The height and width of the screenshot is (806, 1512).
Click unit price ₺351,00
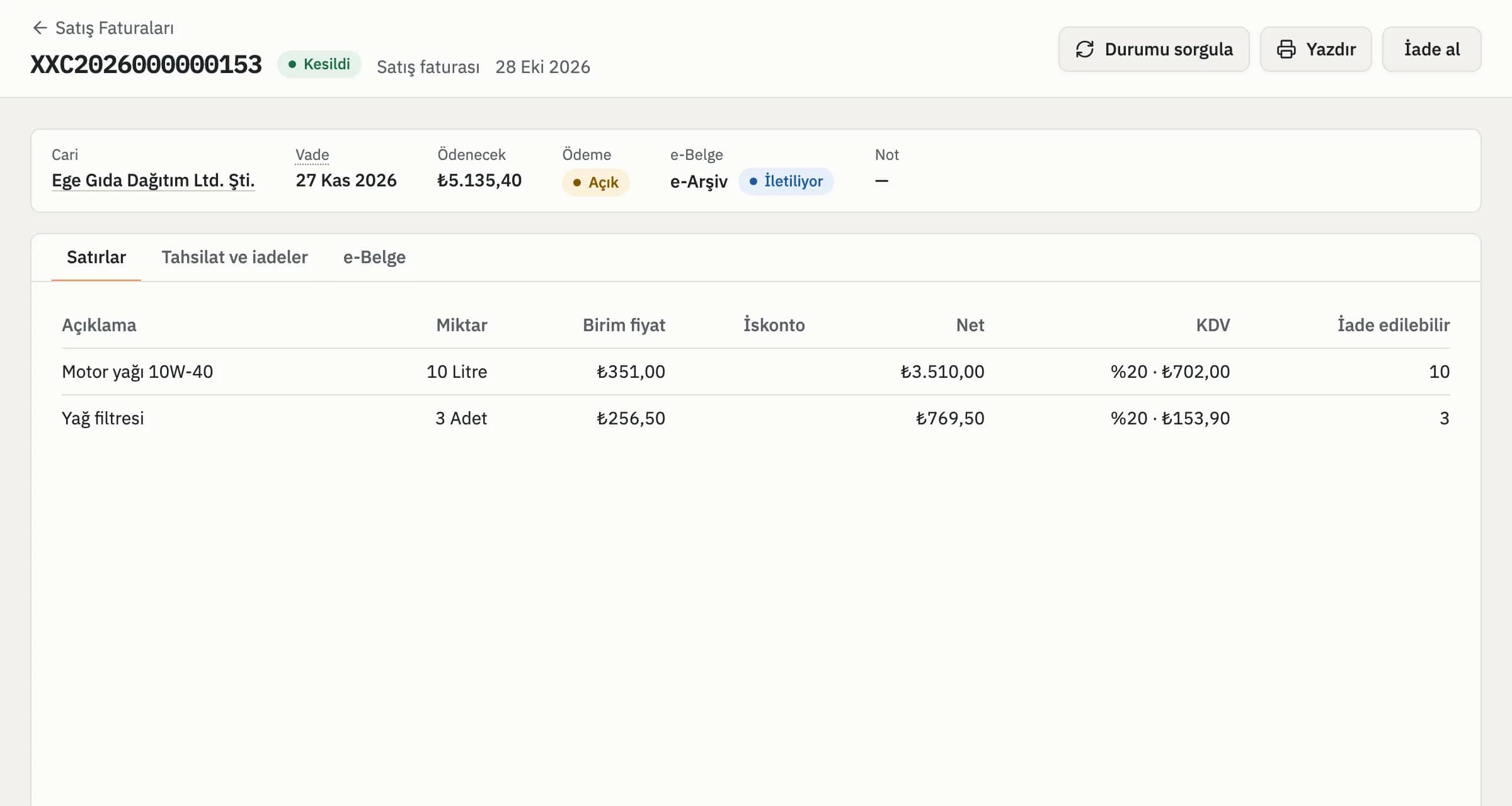click(x=631, y=372)
